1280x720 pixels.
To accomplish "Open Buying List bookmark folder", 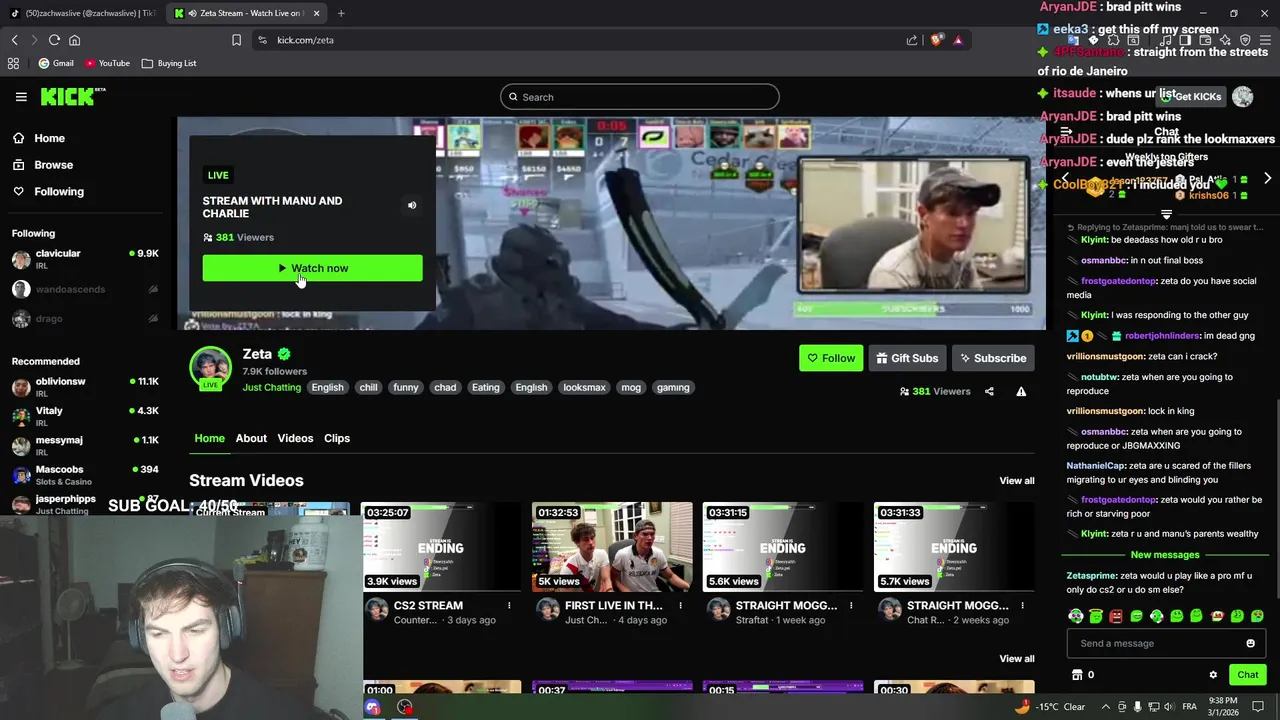I will click(169, 63).
